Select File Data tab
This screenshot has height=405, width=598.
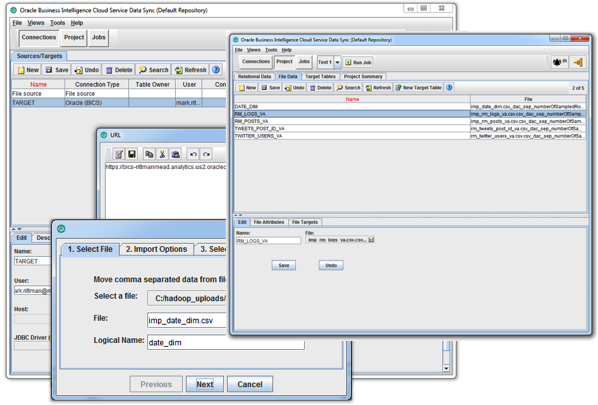pos(288,77)
